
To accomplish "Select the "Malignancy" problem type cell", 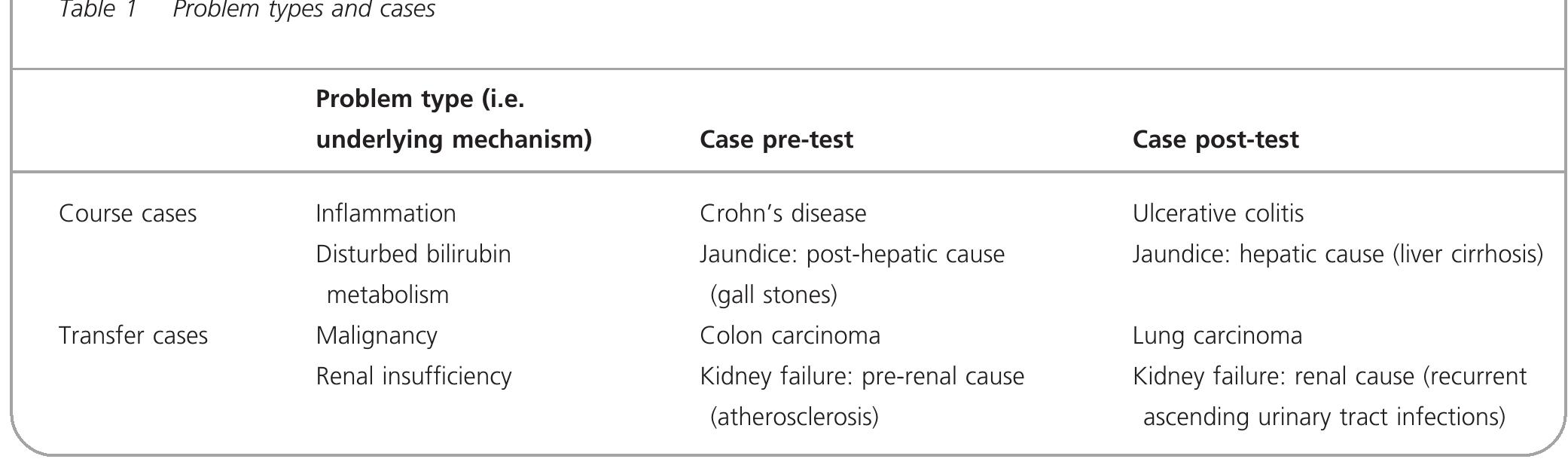I will click(377, 335).
